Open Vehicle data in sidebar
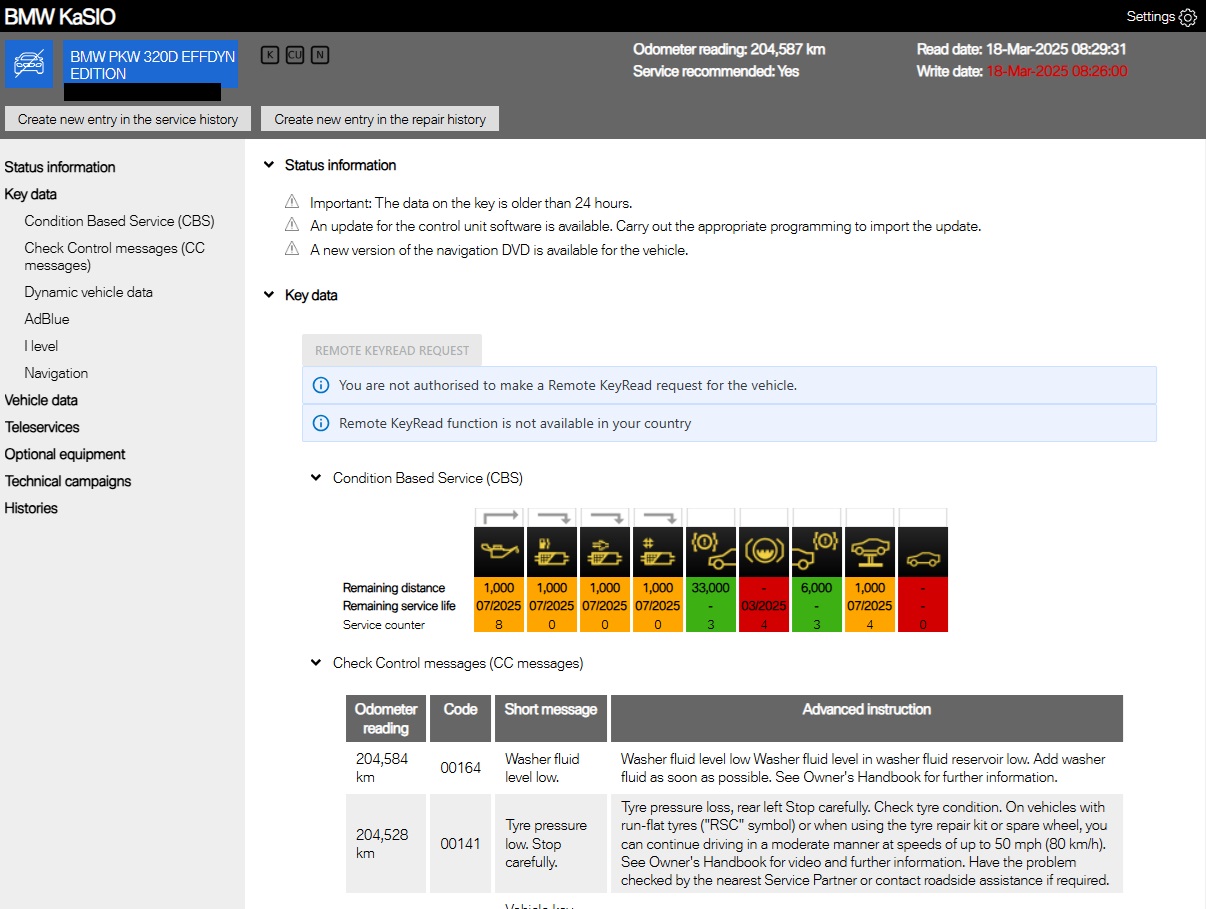The image size is (1206, 909). (x=41, y=400)
